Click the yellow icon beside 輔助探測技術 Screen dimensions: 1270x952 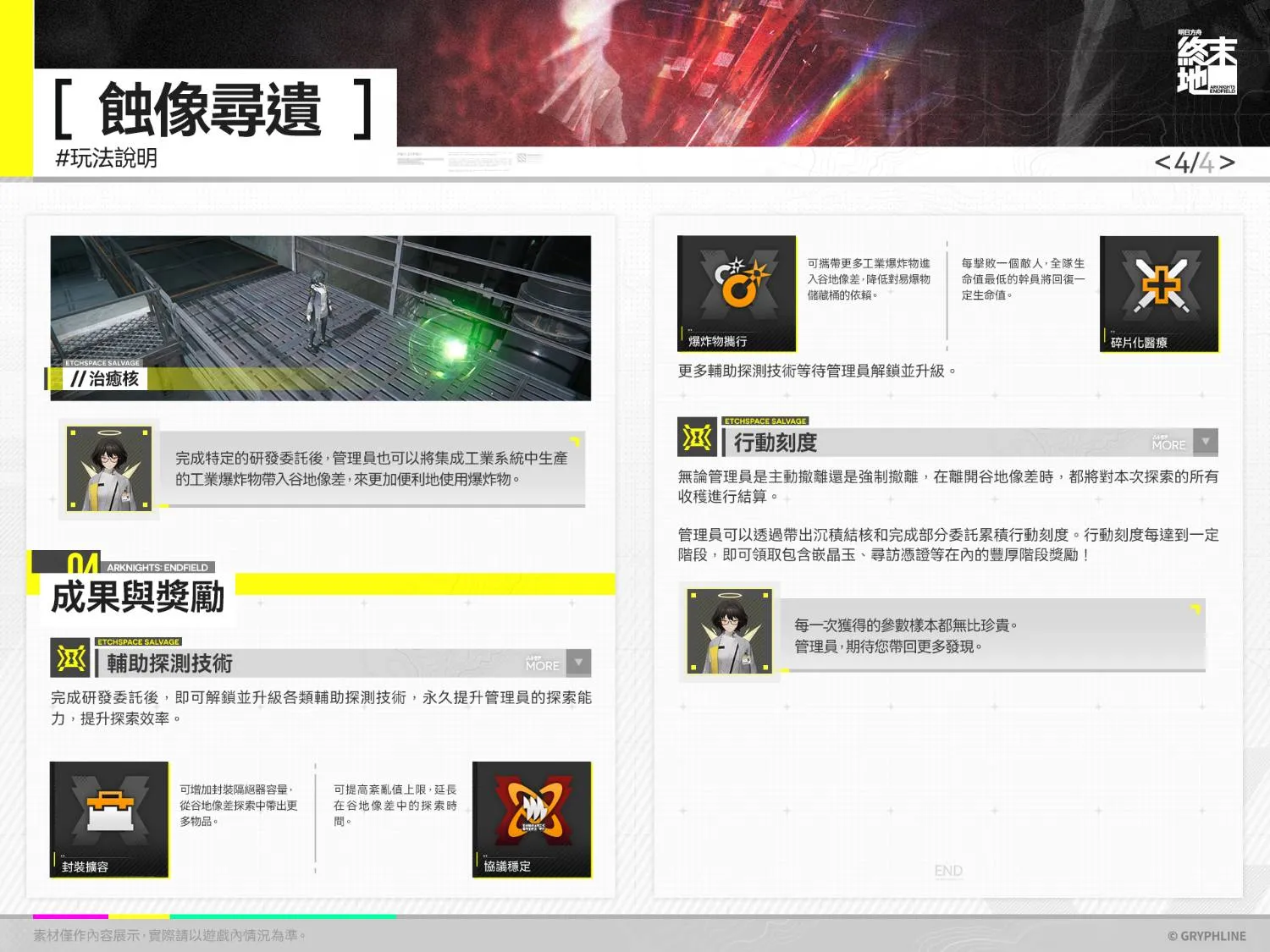click(71, 658)
